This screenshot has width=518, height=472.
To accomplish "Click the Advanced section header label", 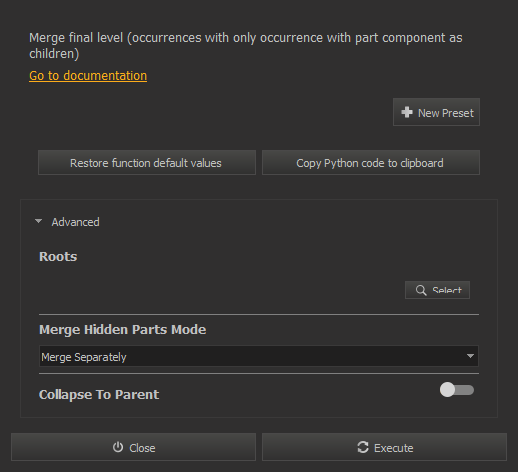I will pyautogui.click(x=75, y=222).
